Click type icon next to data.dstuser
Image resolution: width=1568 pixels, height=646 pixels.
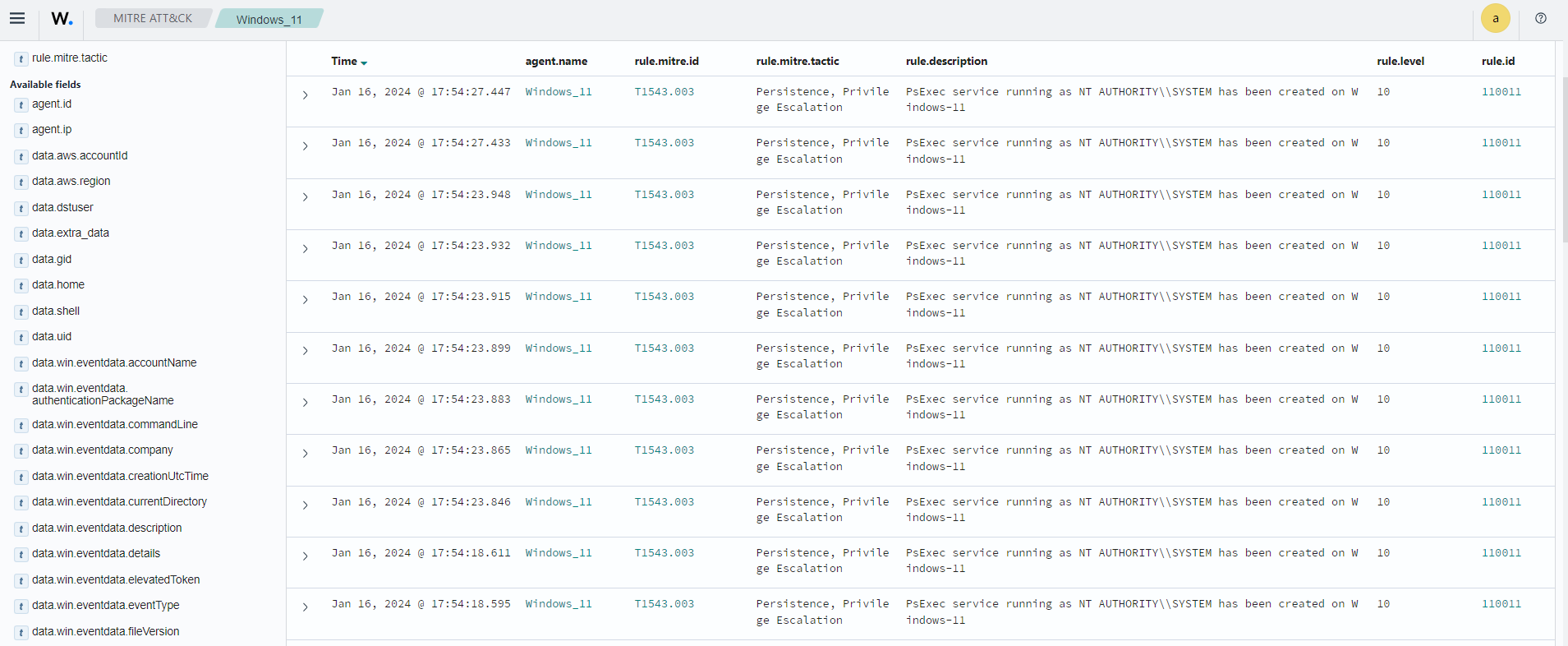pyautogui.click(x=21, y=208)
